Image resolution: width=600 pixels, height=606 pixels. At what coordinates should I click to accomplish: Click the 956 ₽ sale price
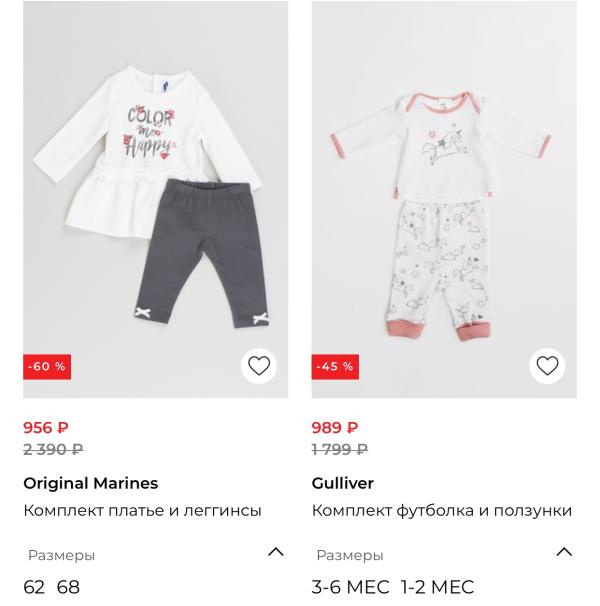[46, 427]
